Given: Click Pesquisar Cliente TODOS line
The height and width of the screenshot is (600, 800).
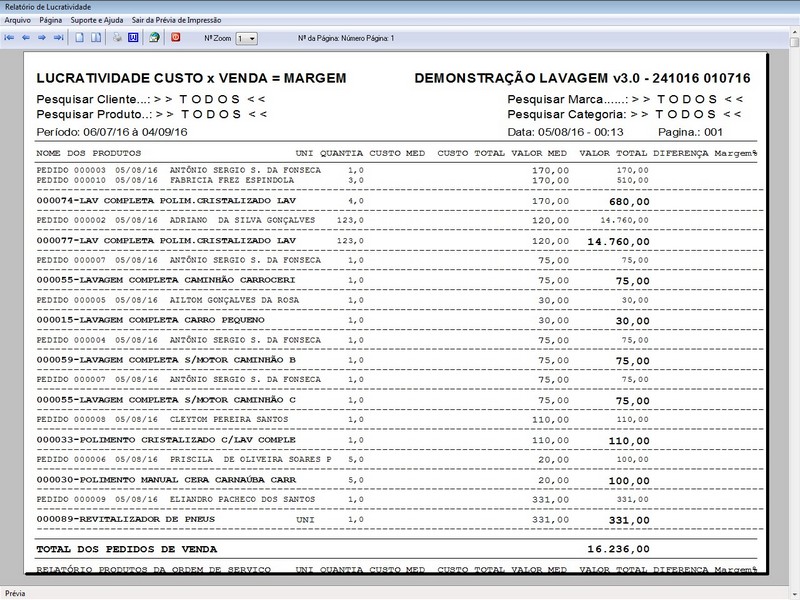Looking at the screenshot, I should click(x=151, y=99).
